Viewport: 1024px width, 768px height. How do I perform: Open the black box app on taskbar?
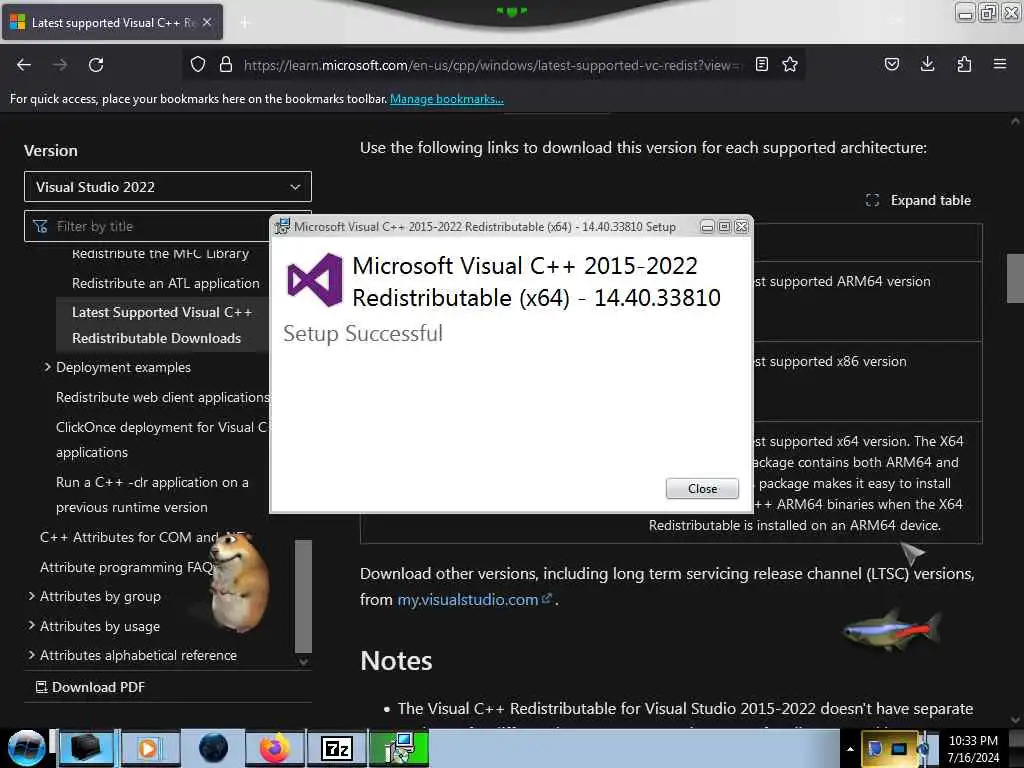coord(86,748)
